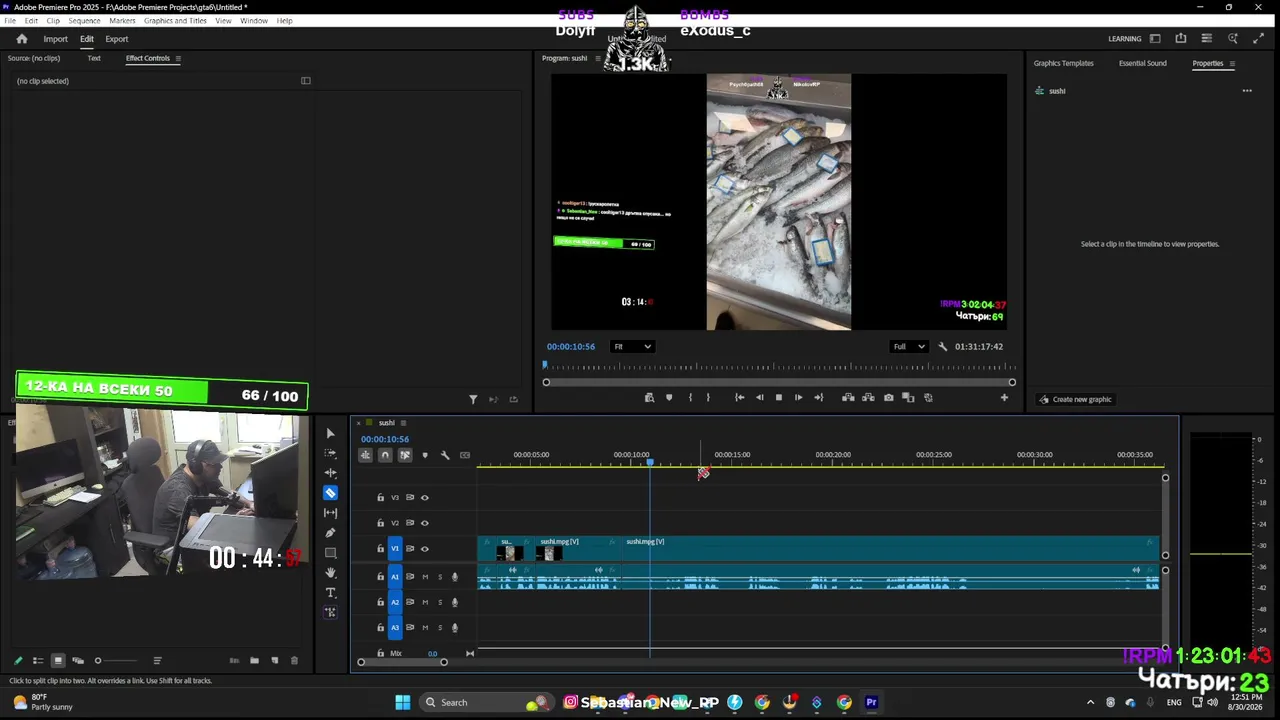The image size is (1280, 720).
Task: Toggle V3 track visibility eye
Action: [424, 497]
